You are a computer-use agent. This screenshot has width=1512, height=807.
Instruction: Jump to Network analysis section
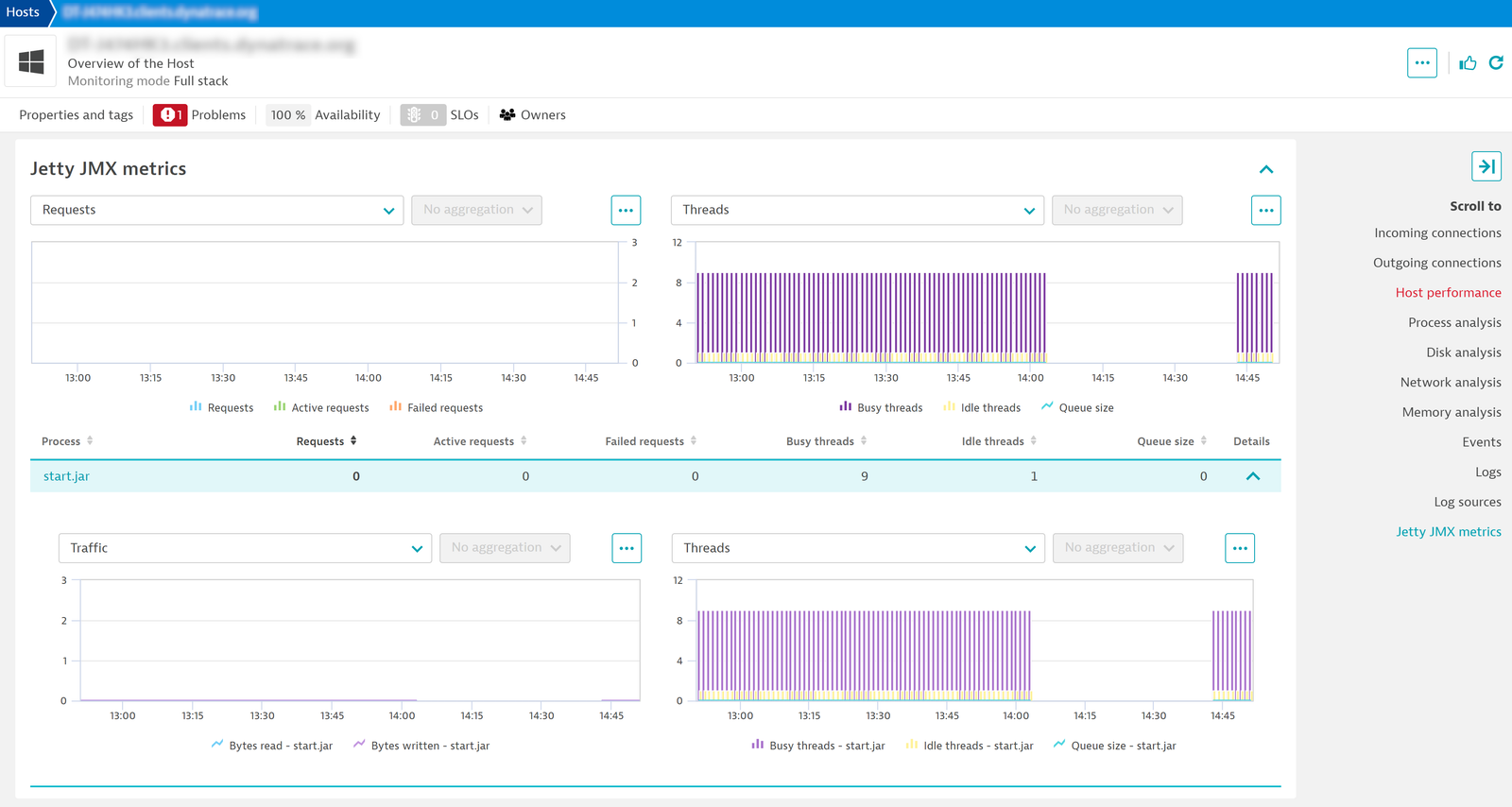pyautogui.click(x=1451, y=383)
